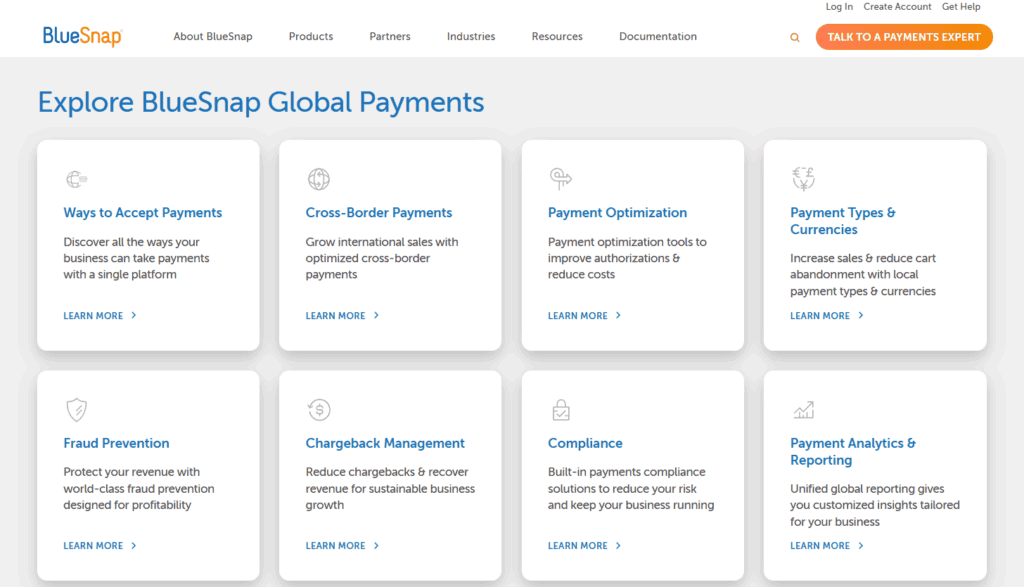Click the Payment Types & Currencies icon
Image resolution: width=1024 pixels, height=587 pixels.
pyautogui.click(x=803, y=178)
